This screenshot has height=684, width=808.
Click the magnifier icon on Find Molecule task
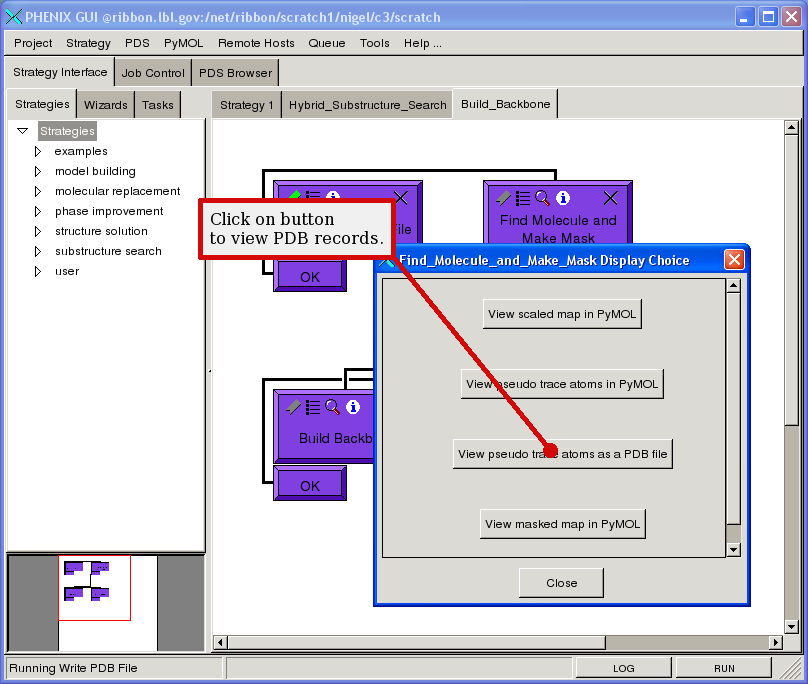[x=542, y=198]
